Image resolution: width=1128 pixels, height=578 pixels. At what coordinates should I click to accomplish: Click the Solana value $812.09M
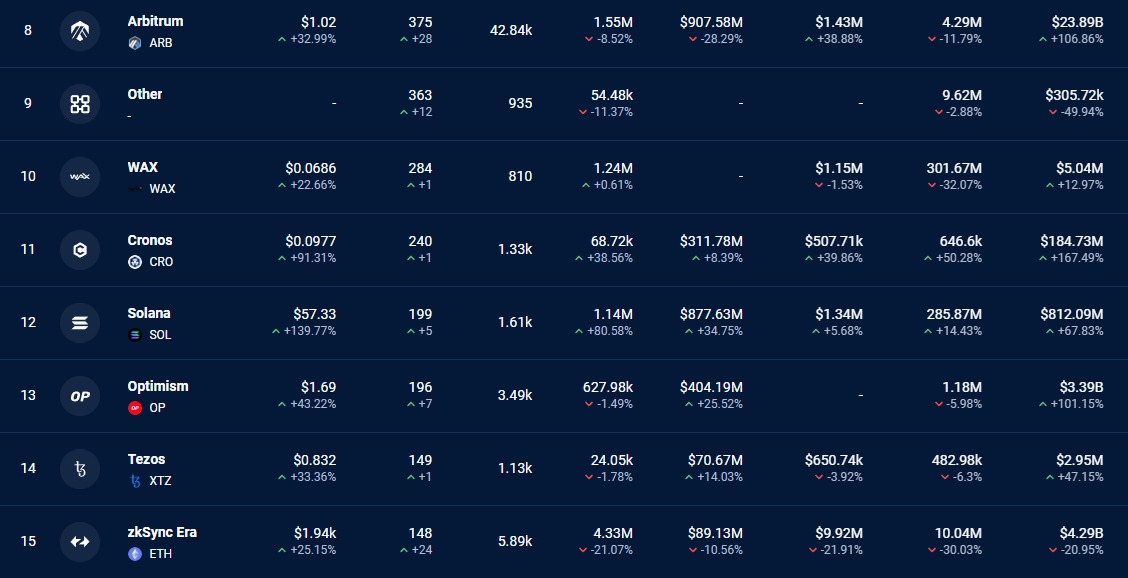[x=1072, y=315]
